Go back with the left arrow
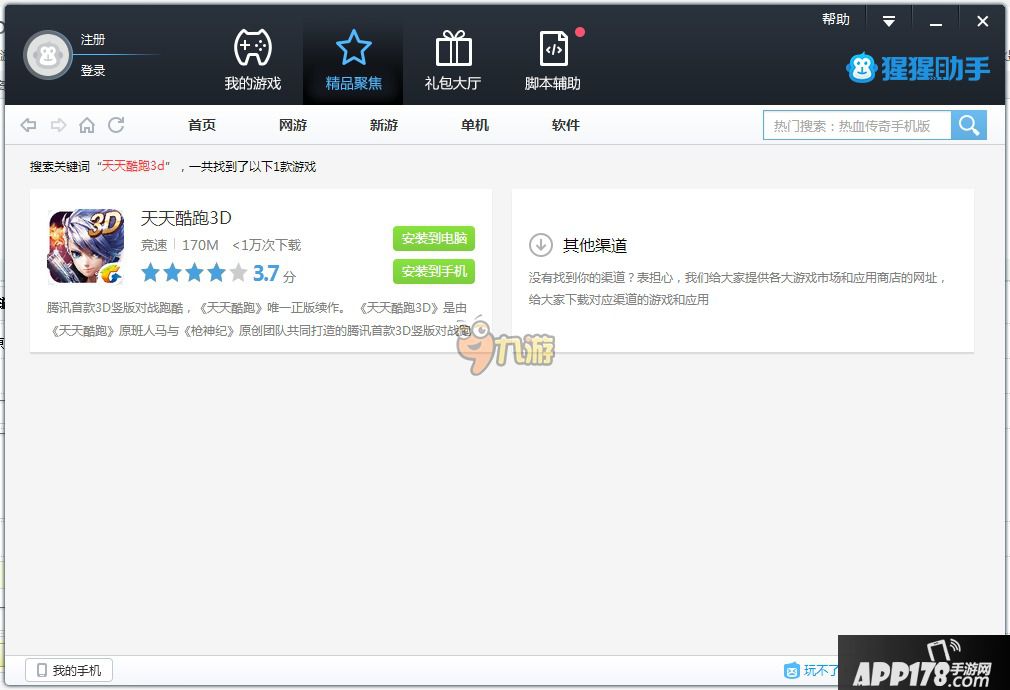 (29, 125)
